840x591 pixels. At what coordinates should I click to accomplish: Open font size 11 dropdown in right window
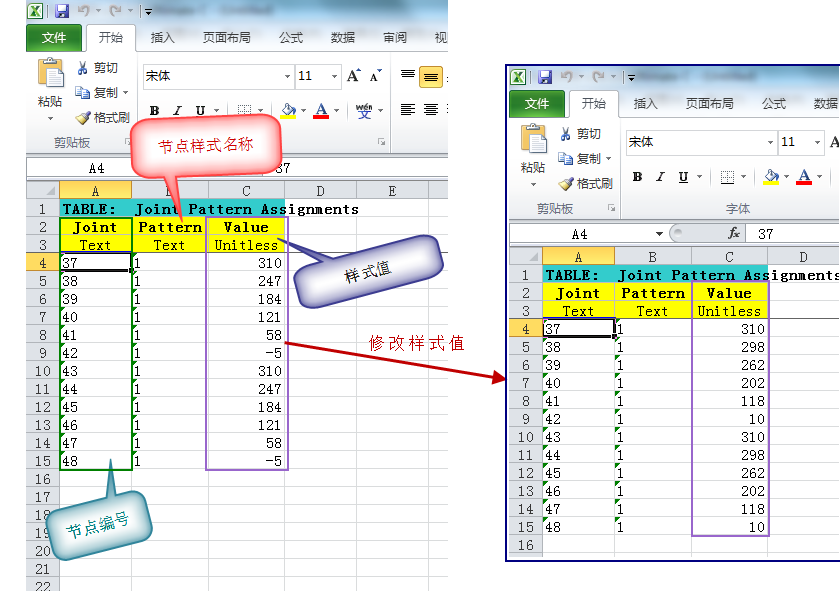pos(816,142)
